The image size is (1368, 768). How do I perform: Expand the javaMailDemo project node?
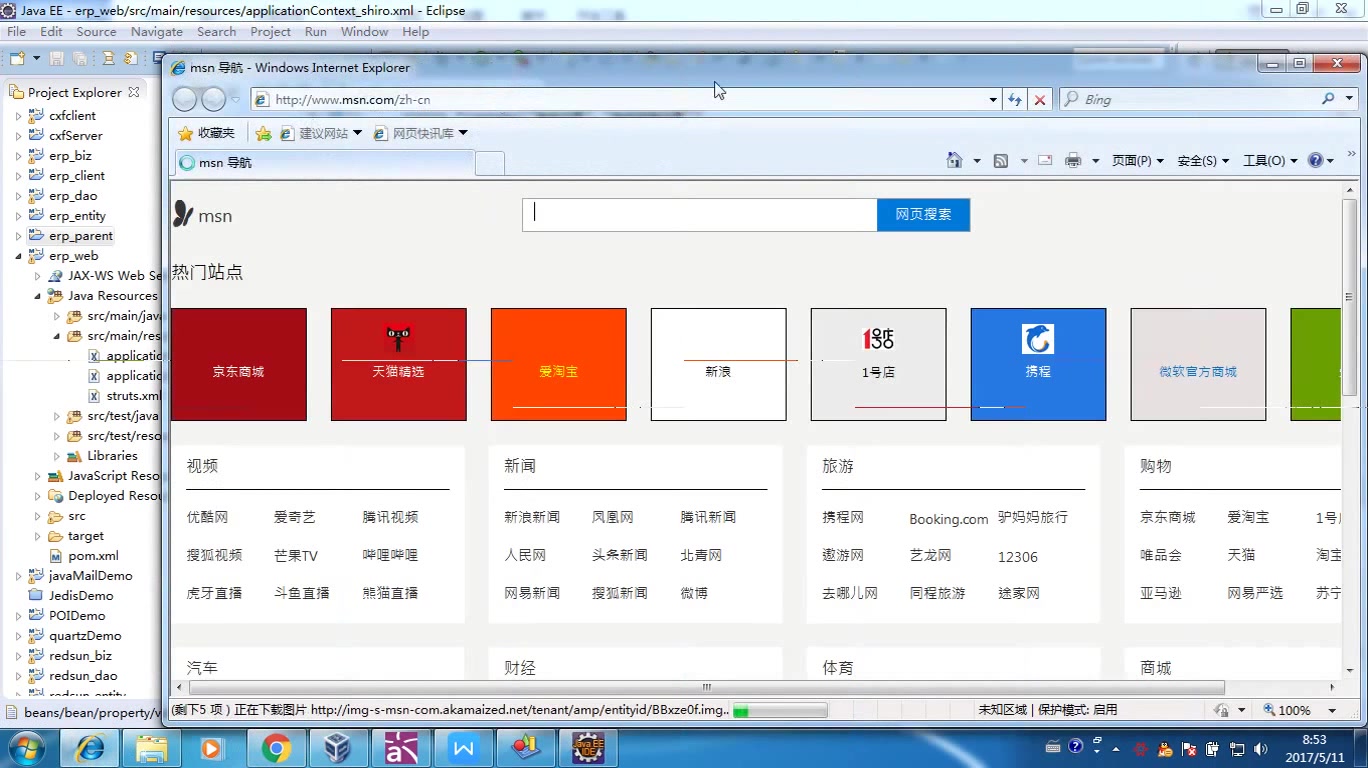coord(18,576)
